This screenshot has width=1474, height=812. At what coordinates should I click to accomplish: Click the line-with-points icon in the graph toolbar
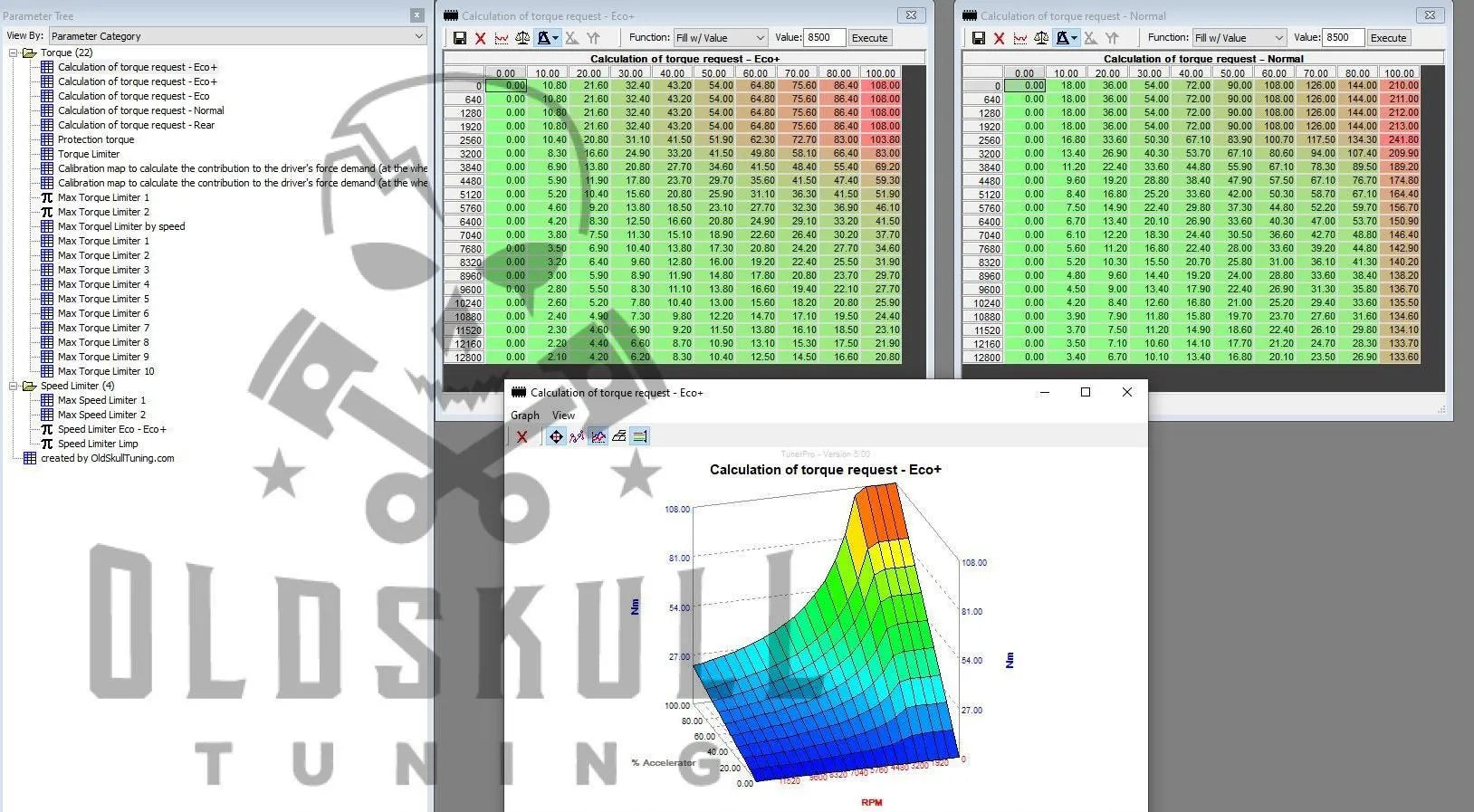[x=577, y=436]
